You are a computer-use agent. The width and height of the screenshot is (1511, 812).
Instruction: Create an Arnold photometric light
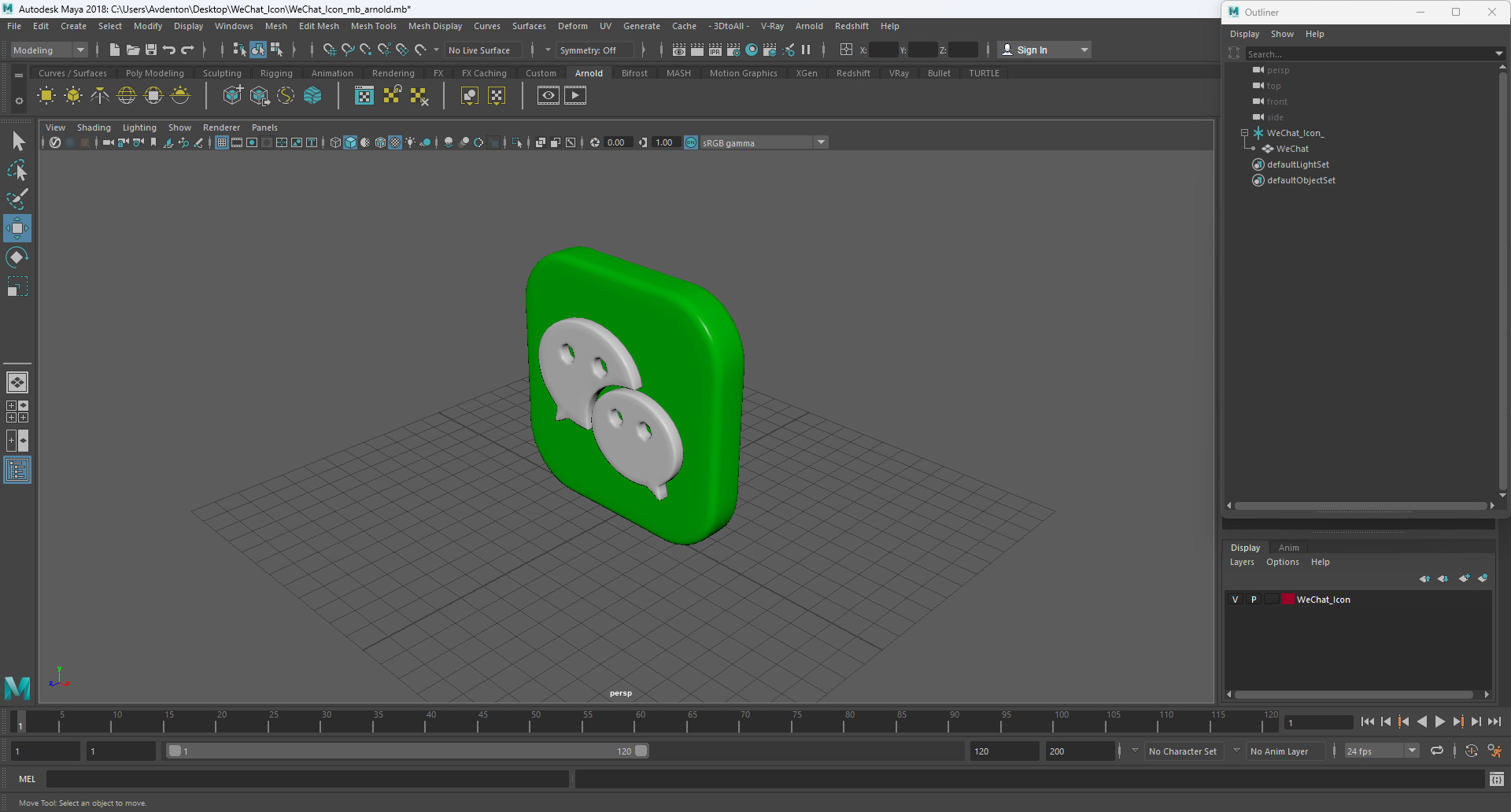point(100,96)
